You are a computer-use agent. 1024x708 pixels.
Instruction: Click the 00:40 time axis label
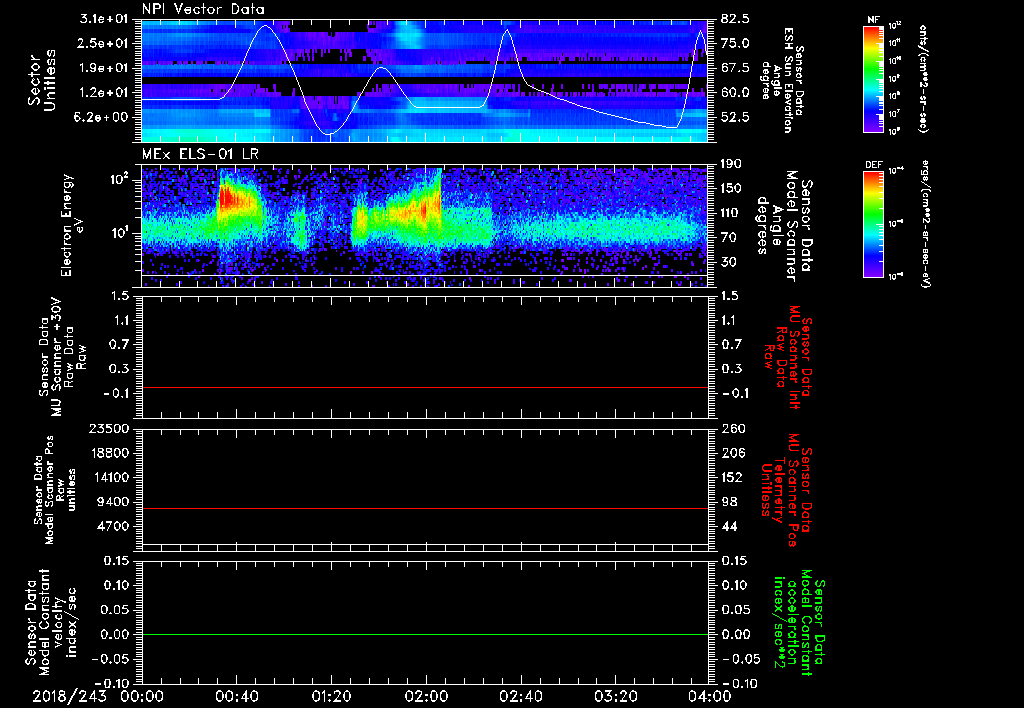click(236, 696)
